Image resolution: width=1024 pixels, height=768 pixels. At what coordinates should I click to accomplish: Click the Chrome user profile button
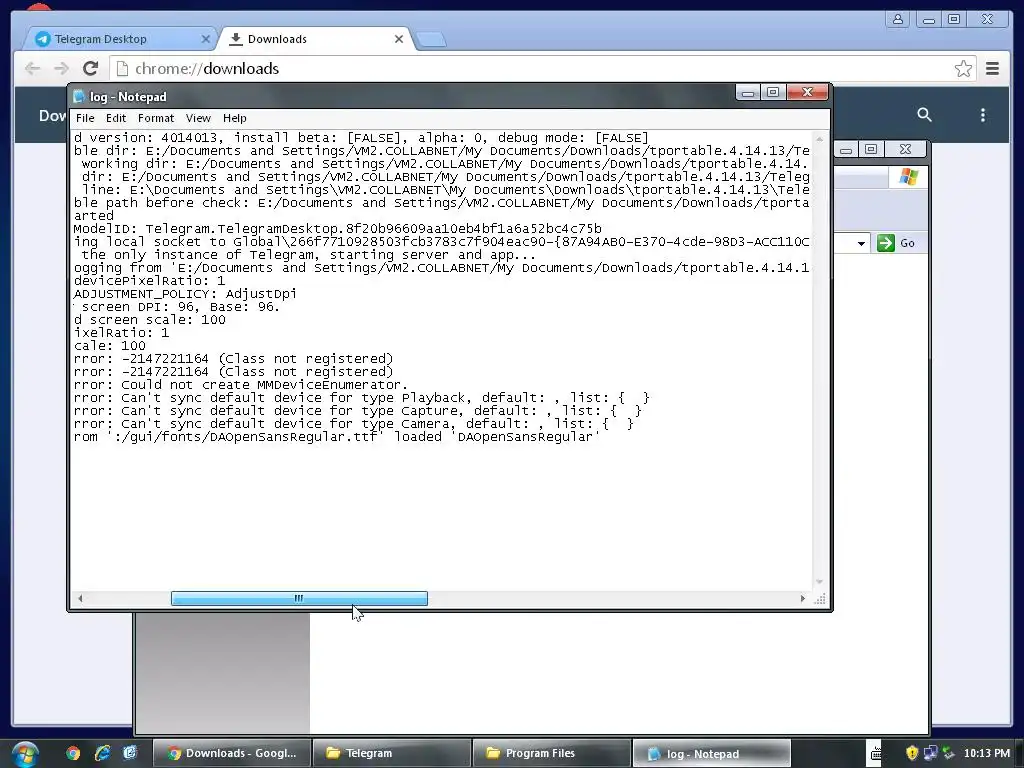pyautogui.click(x=898, y=19)
